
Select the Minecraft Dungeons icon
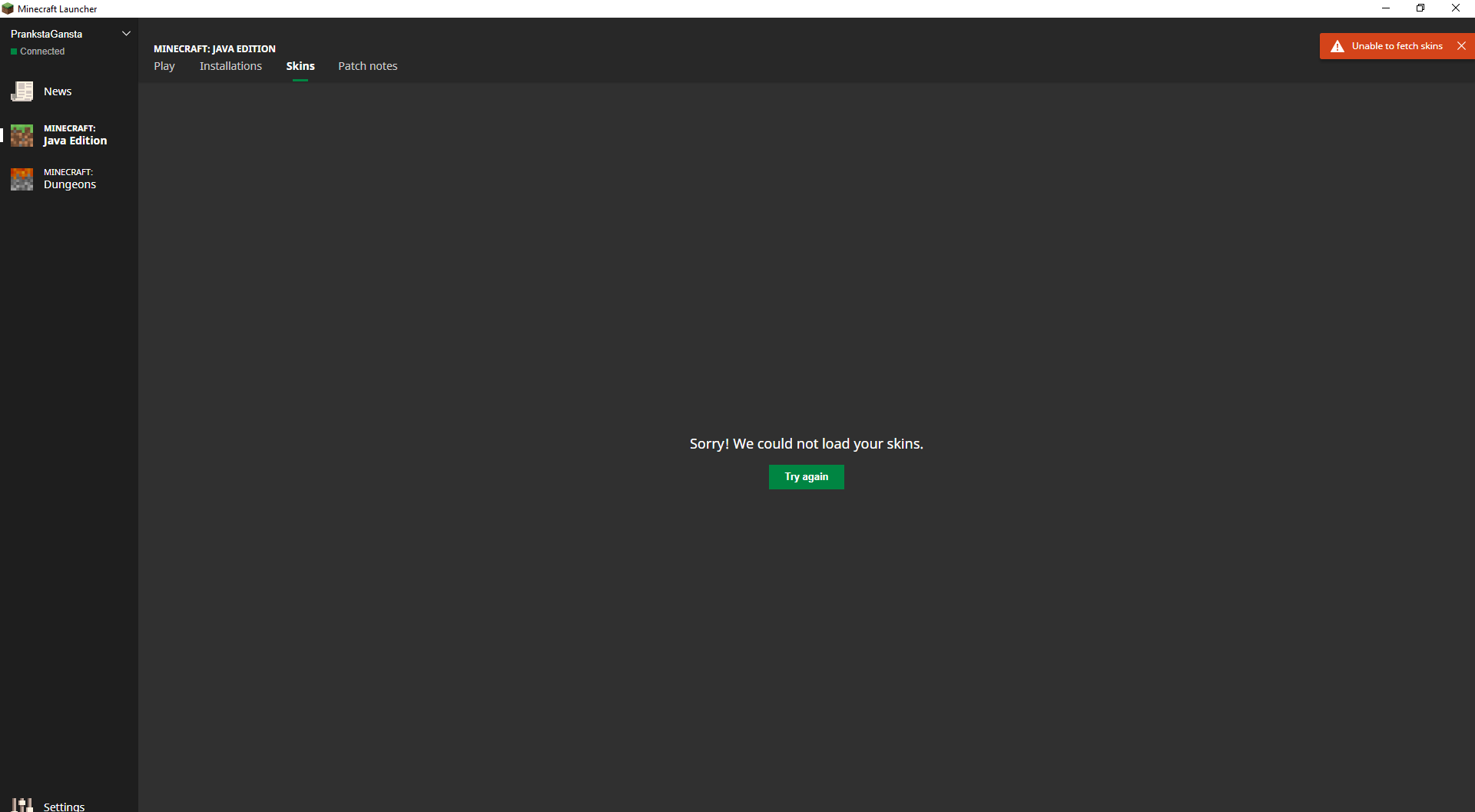tap(22, 179)
